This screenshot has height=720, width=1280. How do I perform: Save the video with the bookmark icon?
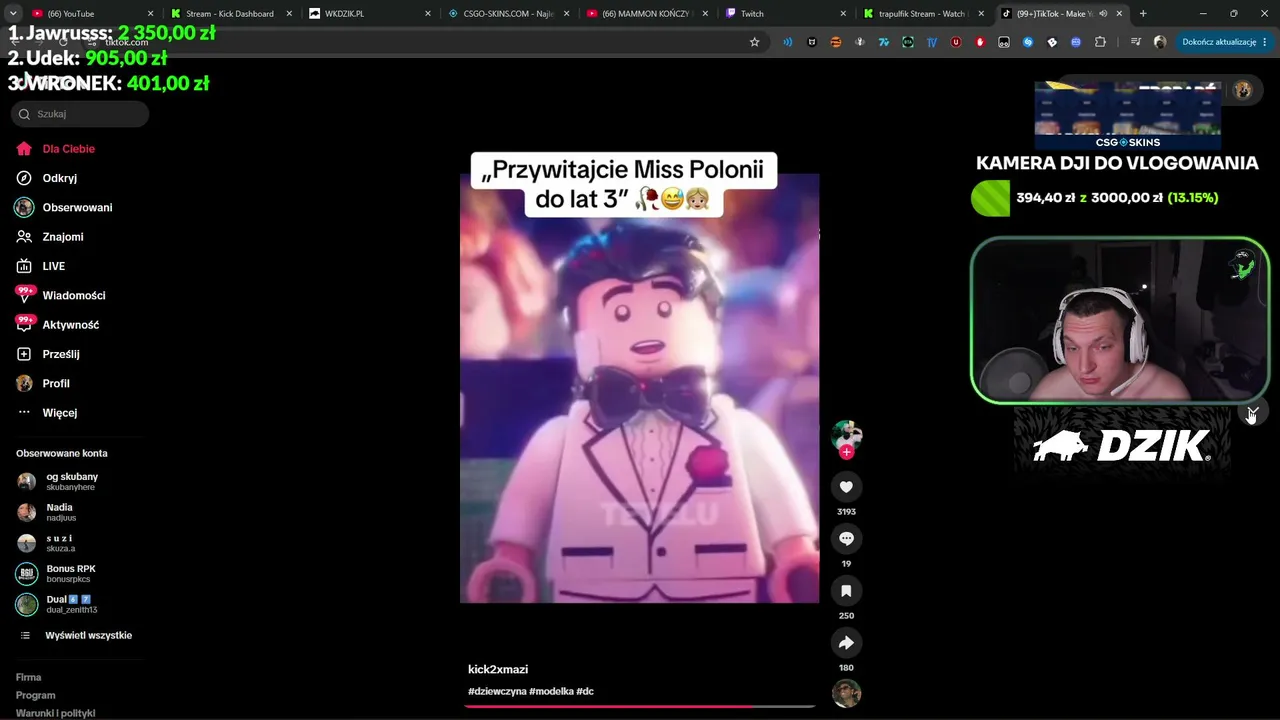(x=846, y=591)
